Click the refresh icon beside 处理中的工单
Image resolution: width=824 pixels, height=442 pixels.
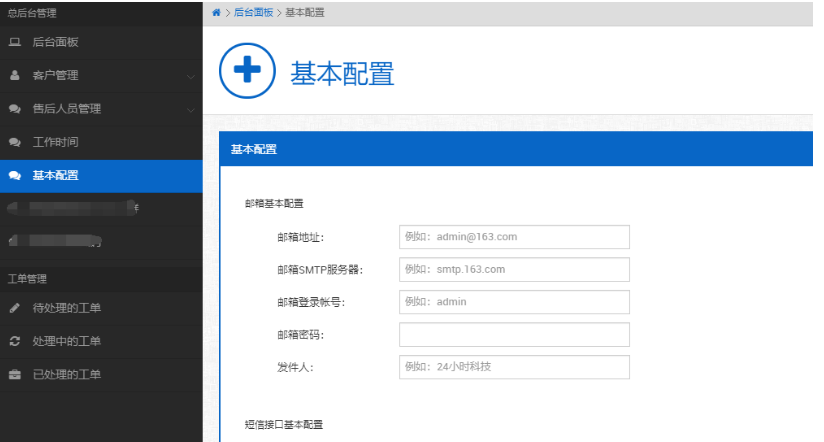pyautogui.click(x=15, y=341)
